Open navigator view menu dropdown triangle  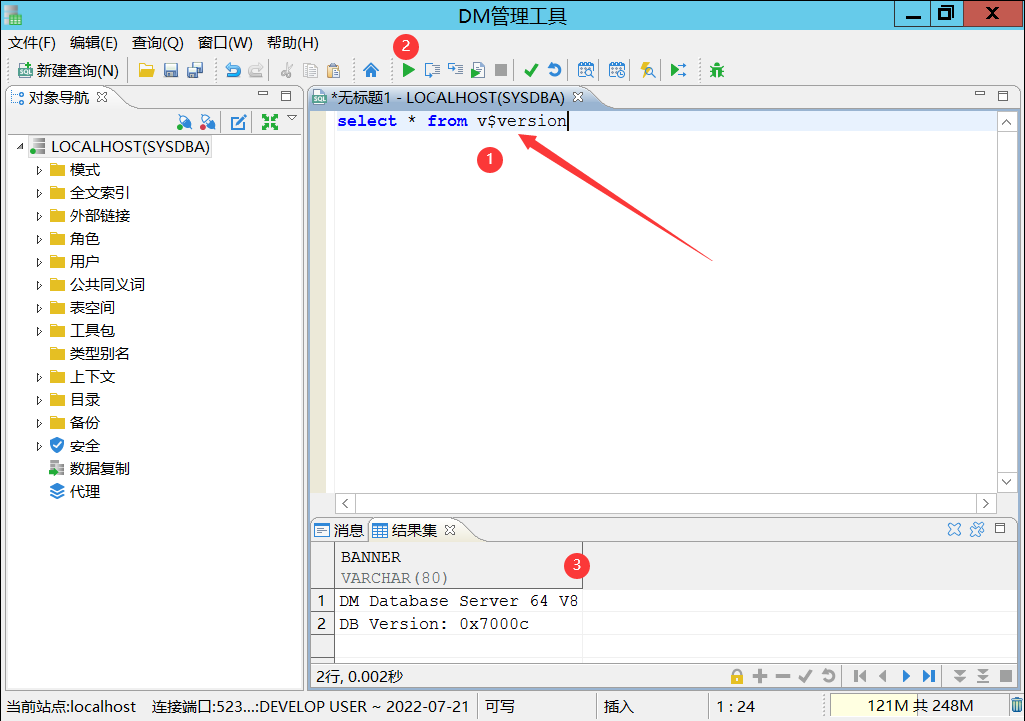tap(292, 118)
